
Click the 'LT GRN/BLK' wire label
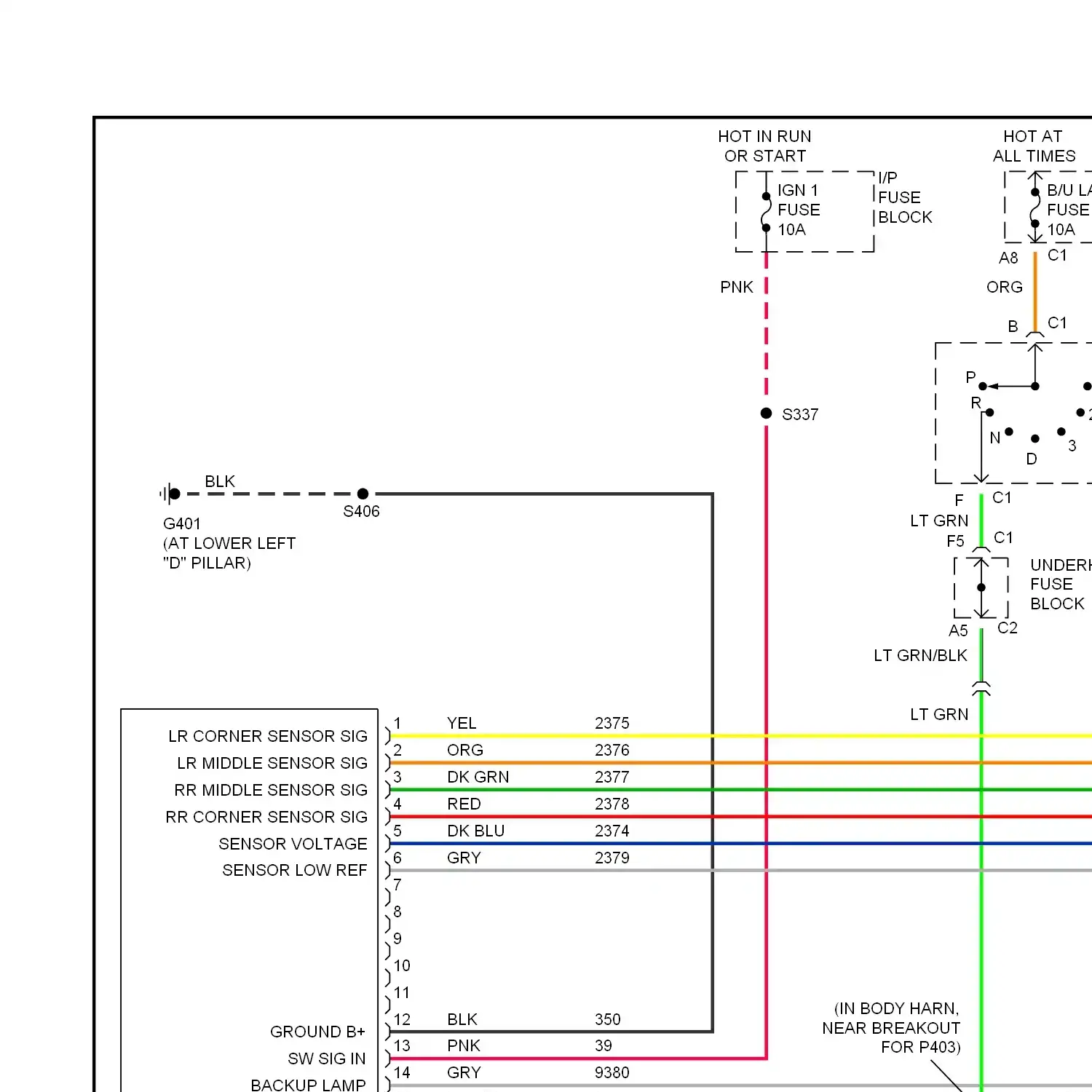click(x=920, y=655)
